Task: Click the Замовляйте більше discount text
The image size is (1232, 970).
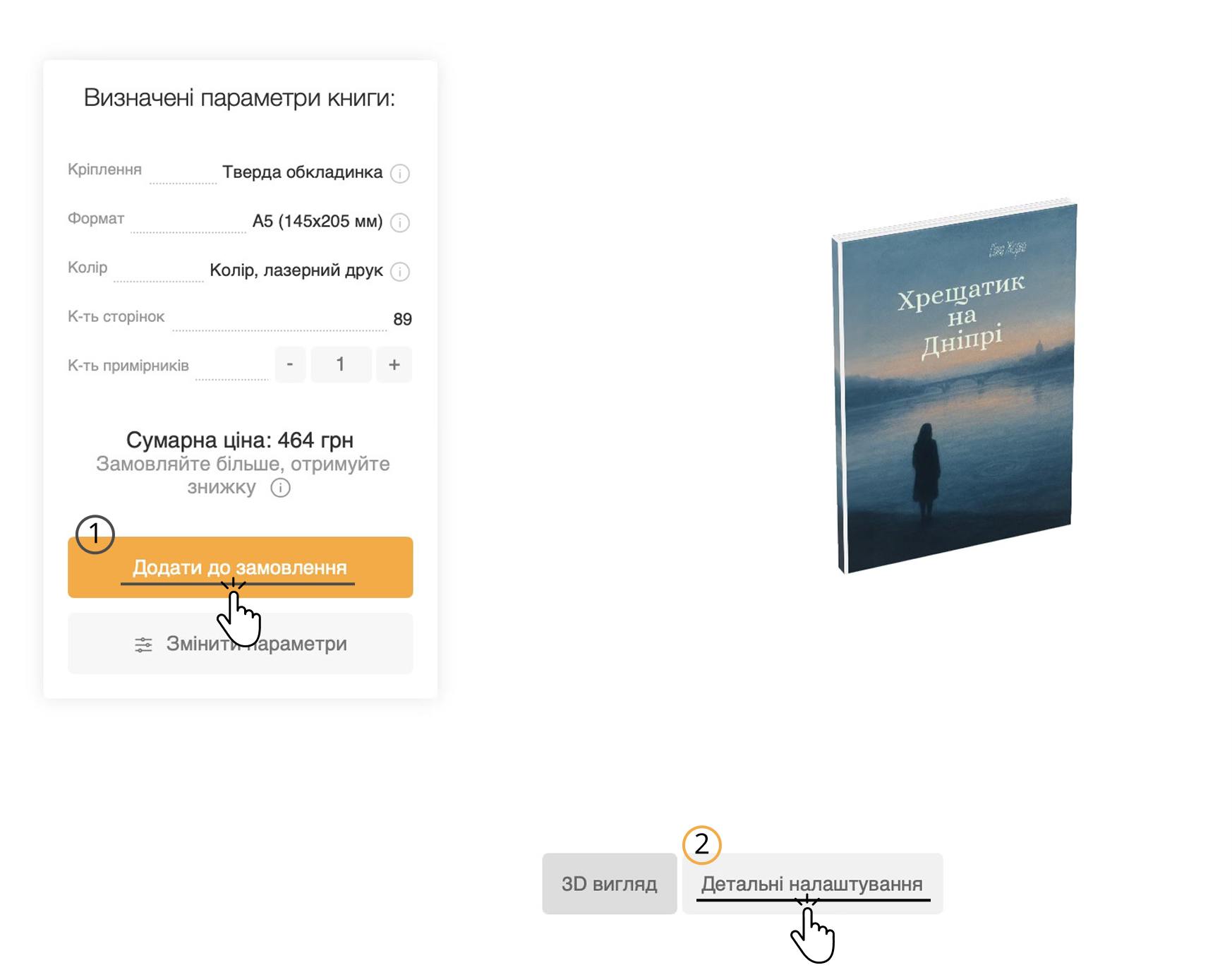Action: pyautogui.click(x=243, y=465)
